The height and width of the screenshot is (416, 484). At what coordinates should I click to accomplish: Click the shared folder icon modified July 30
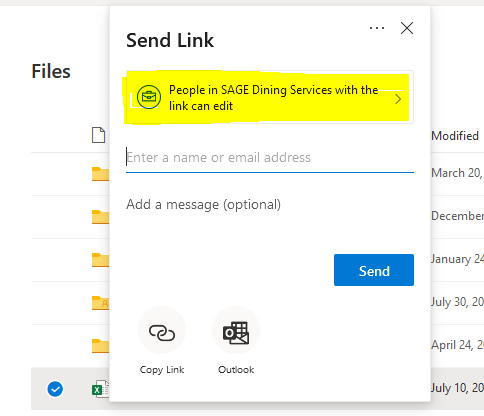100,303
